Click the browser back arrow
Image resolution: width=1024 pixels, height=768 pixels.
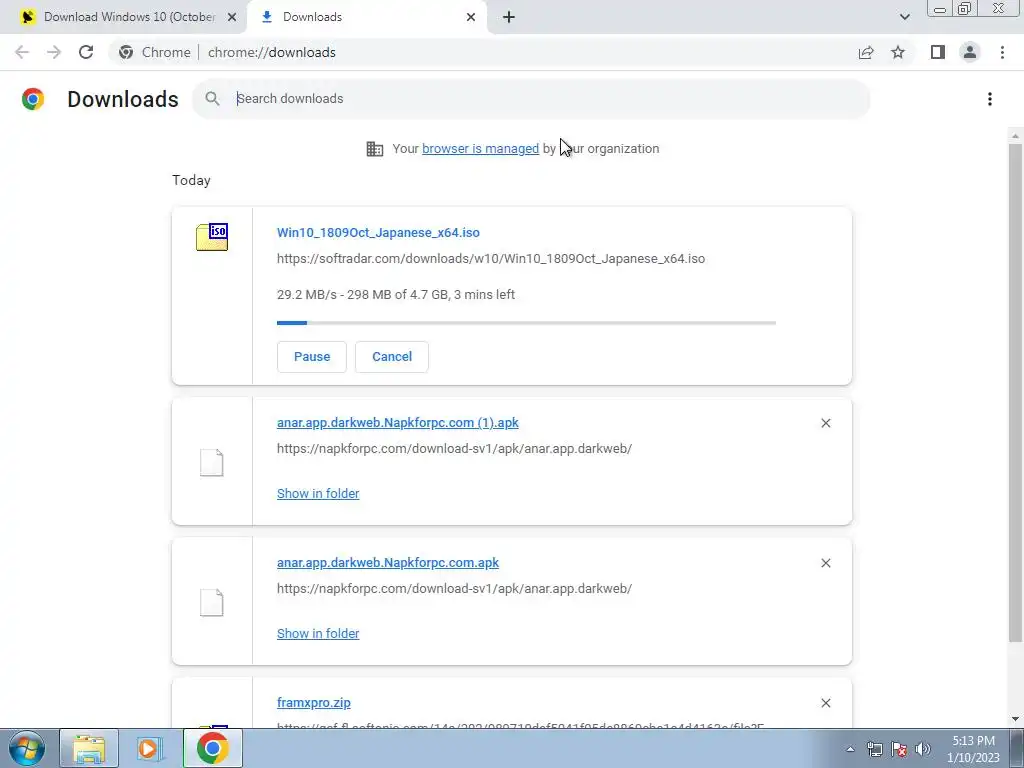22,52
